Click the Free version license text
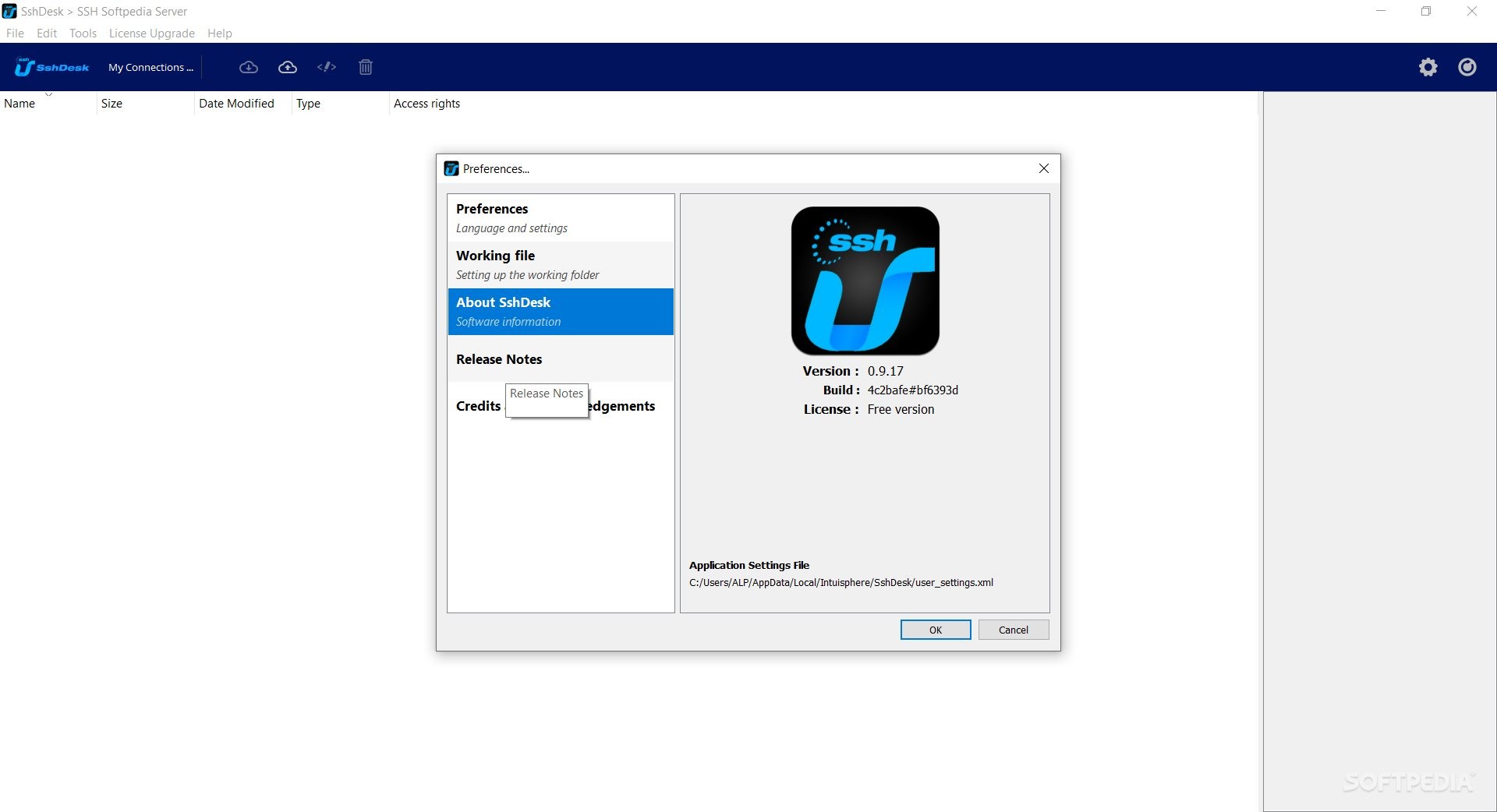The width and height of the screenshot is (1497, 812). pos(901,409)
